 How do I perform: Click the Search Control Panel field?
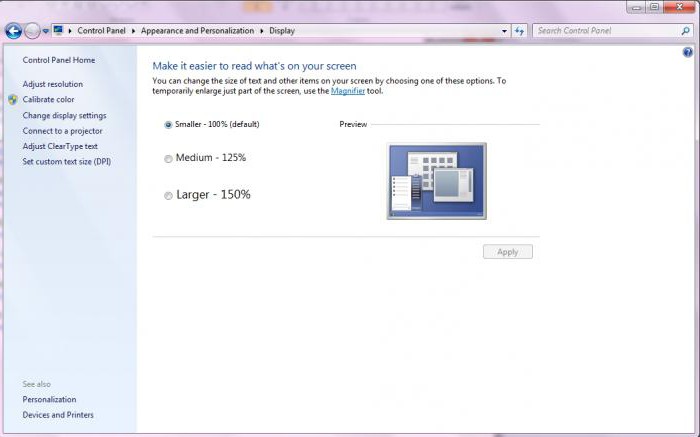click(605, 31)
